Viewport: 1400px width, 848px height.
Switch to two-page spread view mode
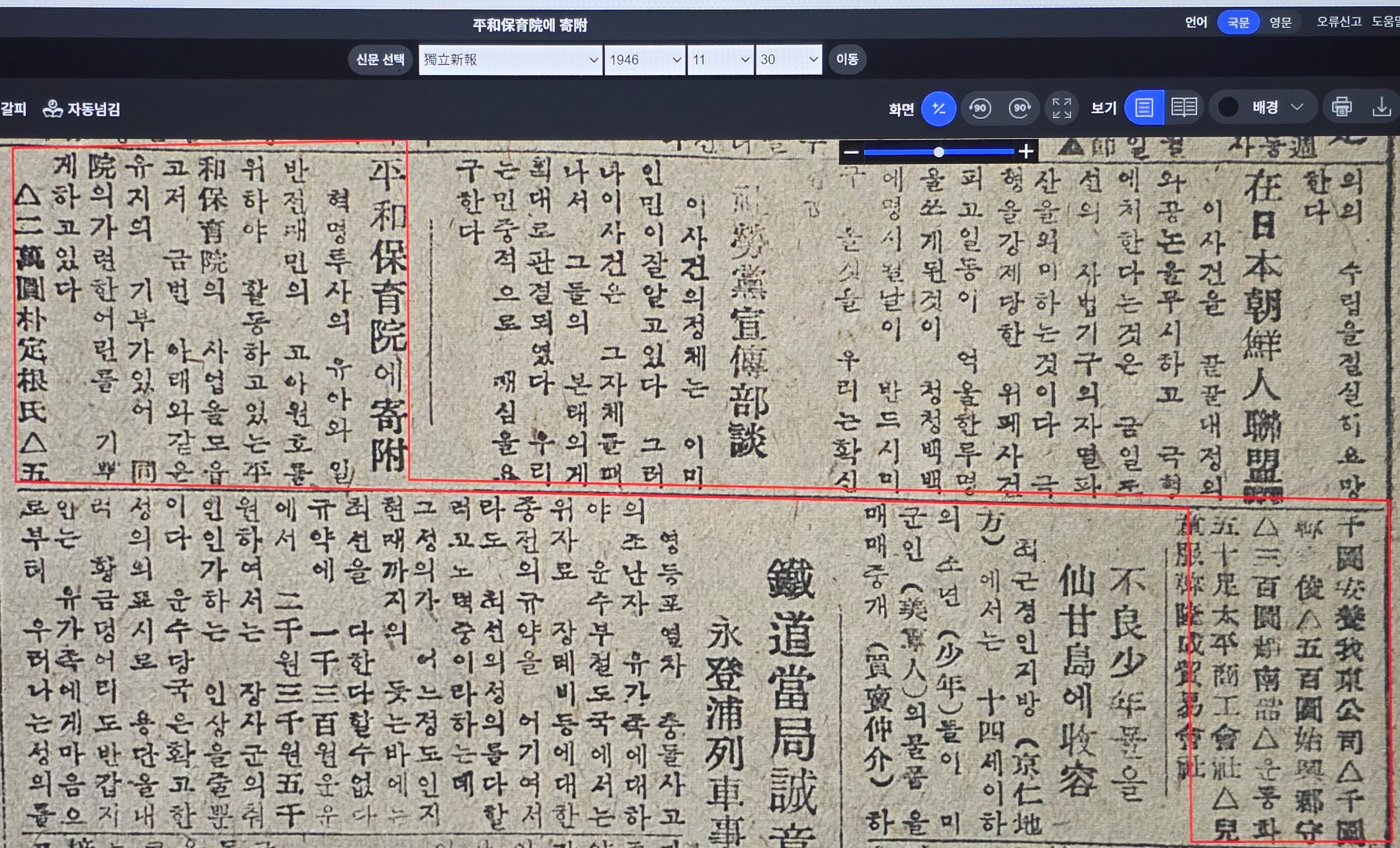tap(1184, 107)
